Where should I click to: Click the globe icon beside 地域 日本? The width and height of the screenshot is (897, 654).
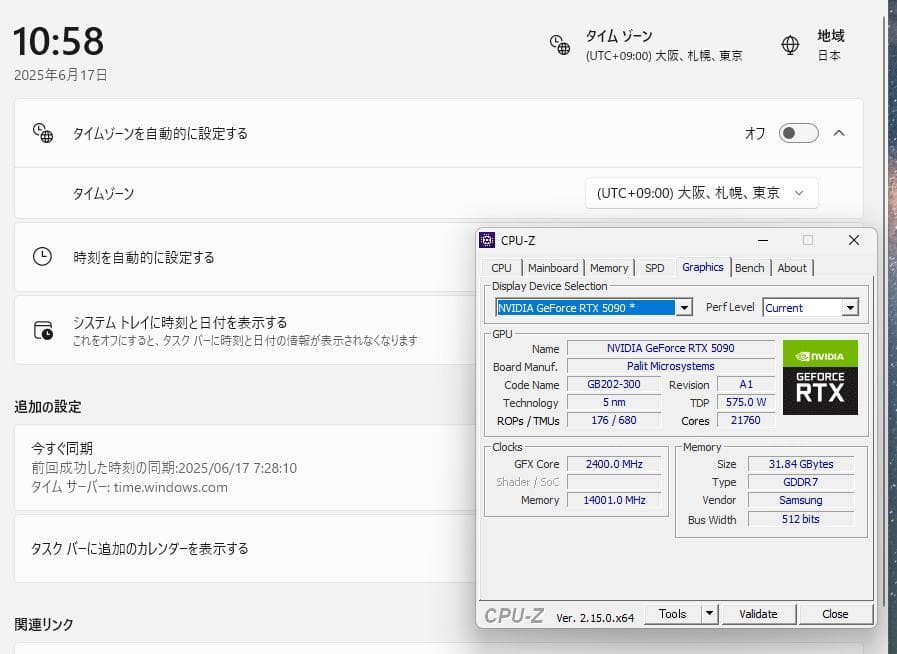click(x=790, y=45)
